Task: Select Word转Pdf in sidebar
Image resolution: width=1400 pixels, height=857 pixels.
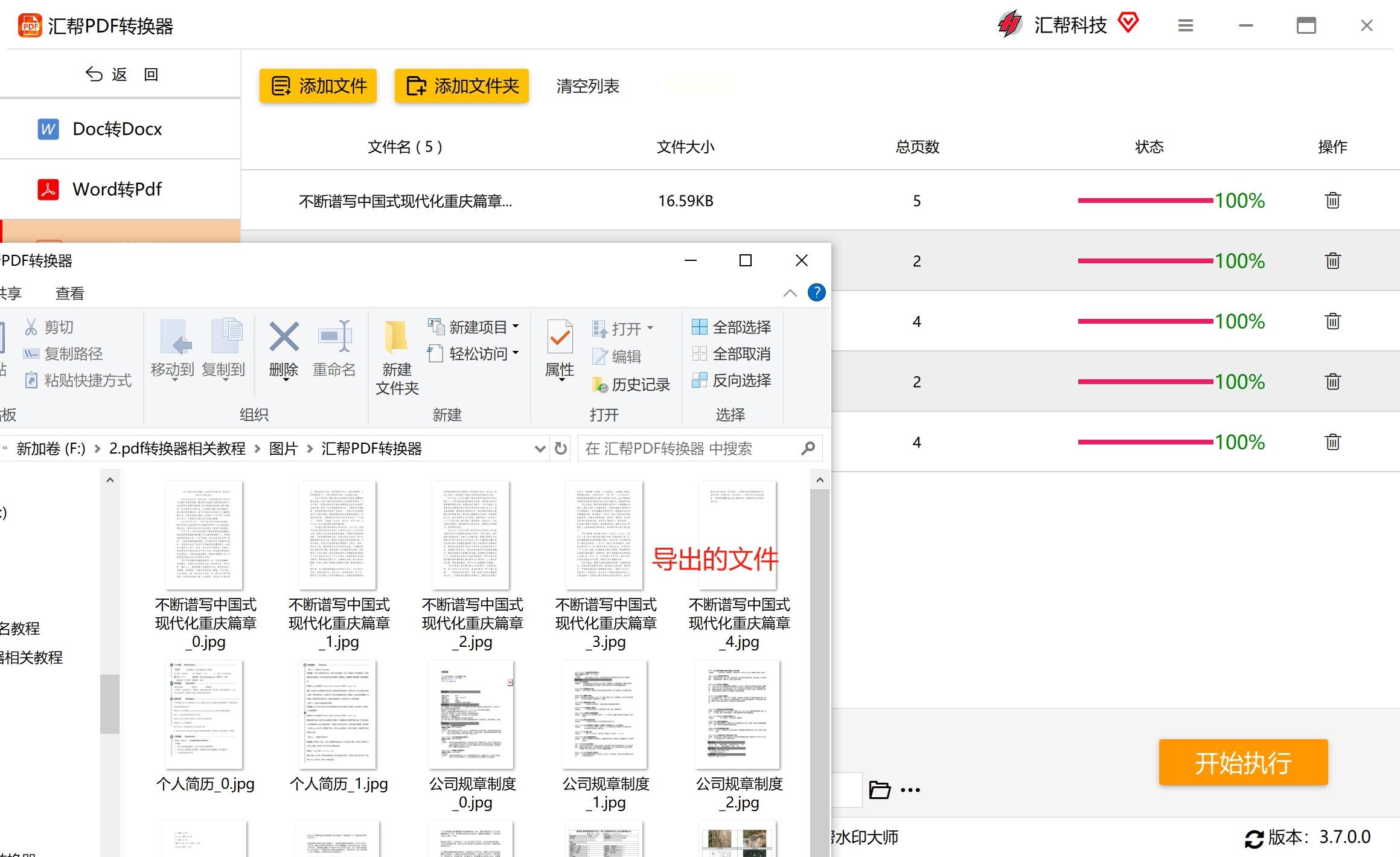Action: [x=117, y=189]
